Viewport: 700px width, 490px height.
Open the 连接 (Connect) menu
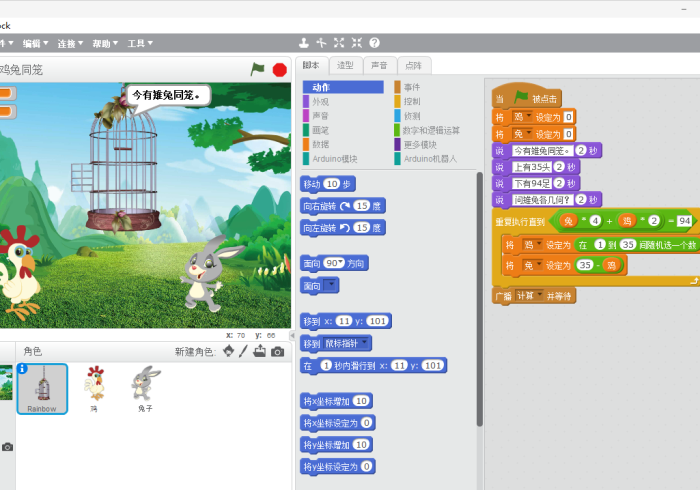tap(70, 43)
